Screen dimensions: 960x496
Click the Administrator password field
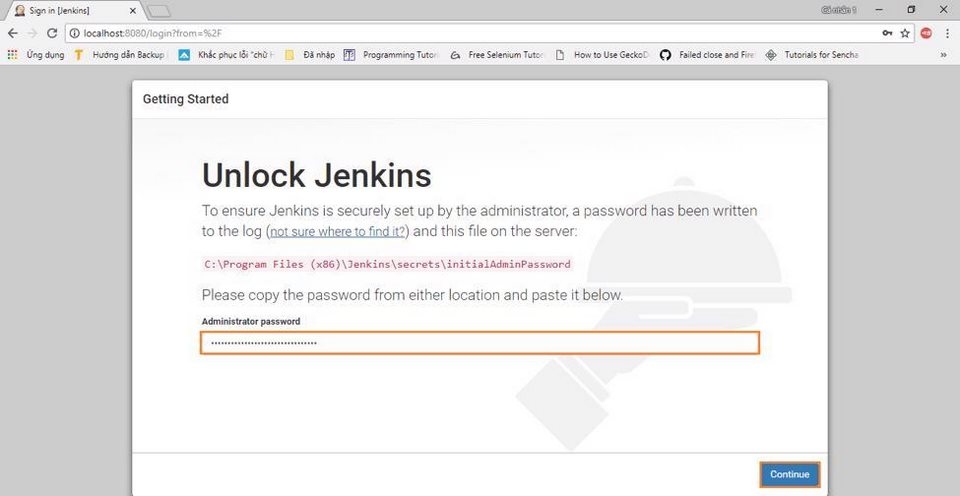tap(479, 343)
